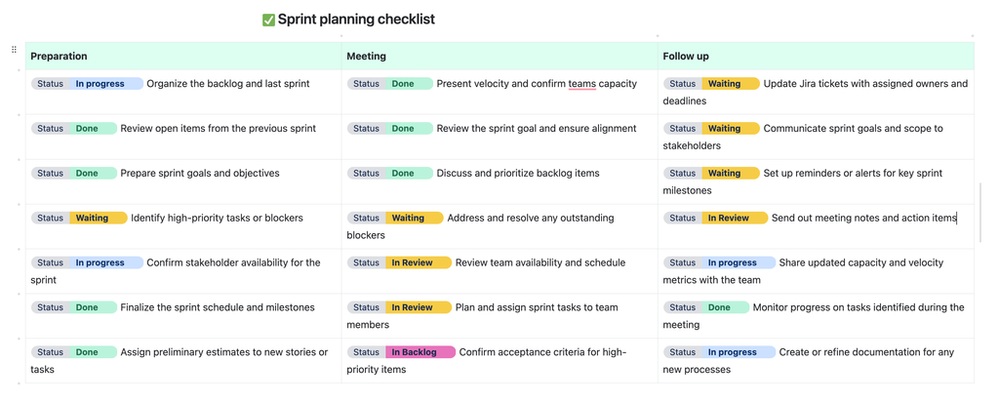Click In progress status for Confirm stakeholder availability
The height and width of the screenshot is (403, 999).
[100, 263]
